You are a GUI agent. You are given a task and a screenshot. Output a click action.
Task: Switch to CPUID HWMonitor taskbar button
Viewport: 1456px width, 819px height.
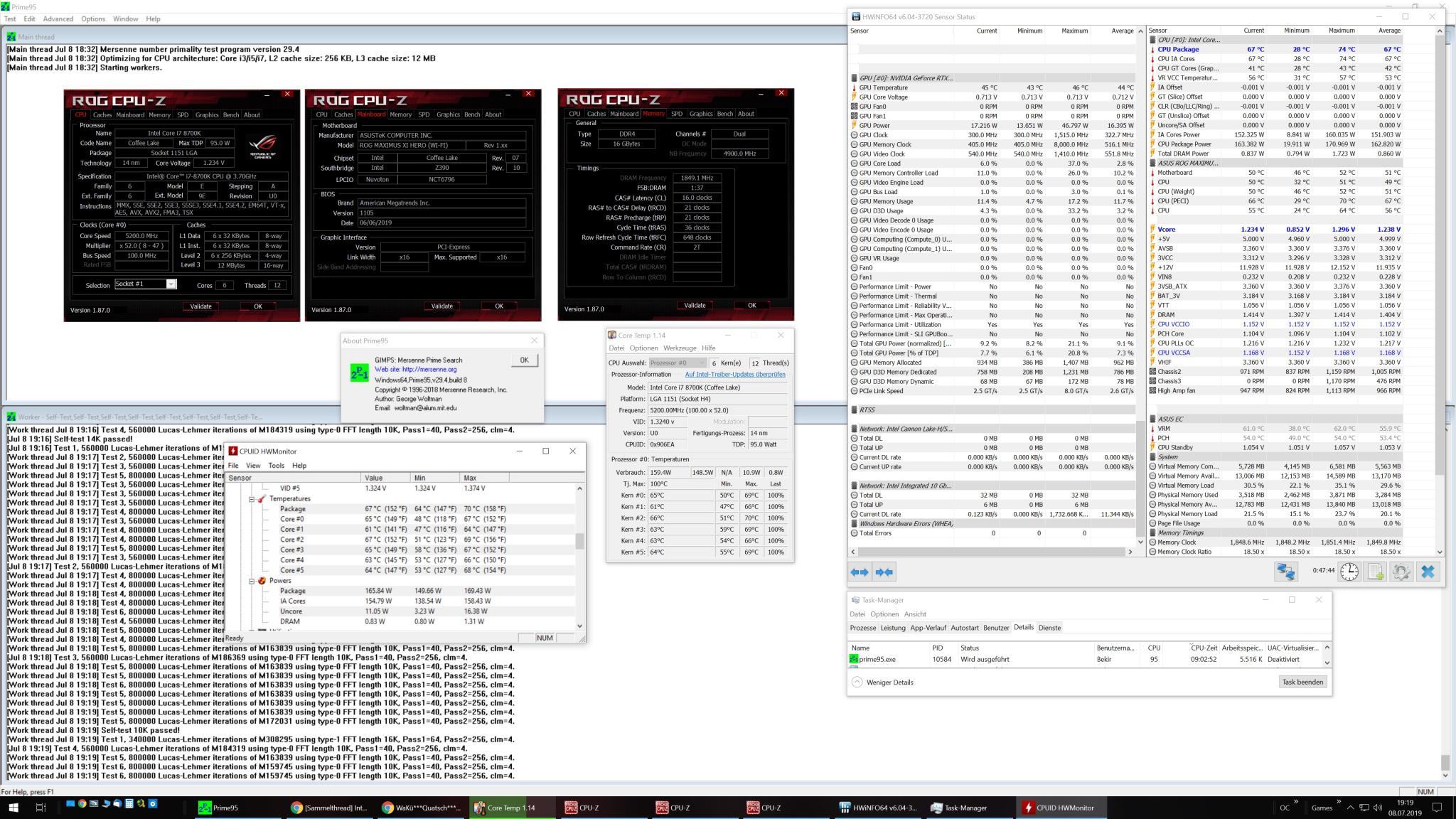click(1062, 808)
